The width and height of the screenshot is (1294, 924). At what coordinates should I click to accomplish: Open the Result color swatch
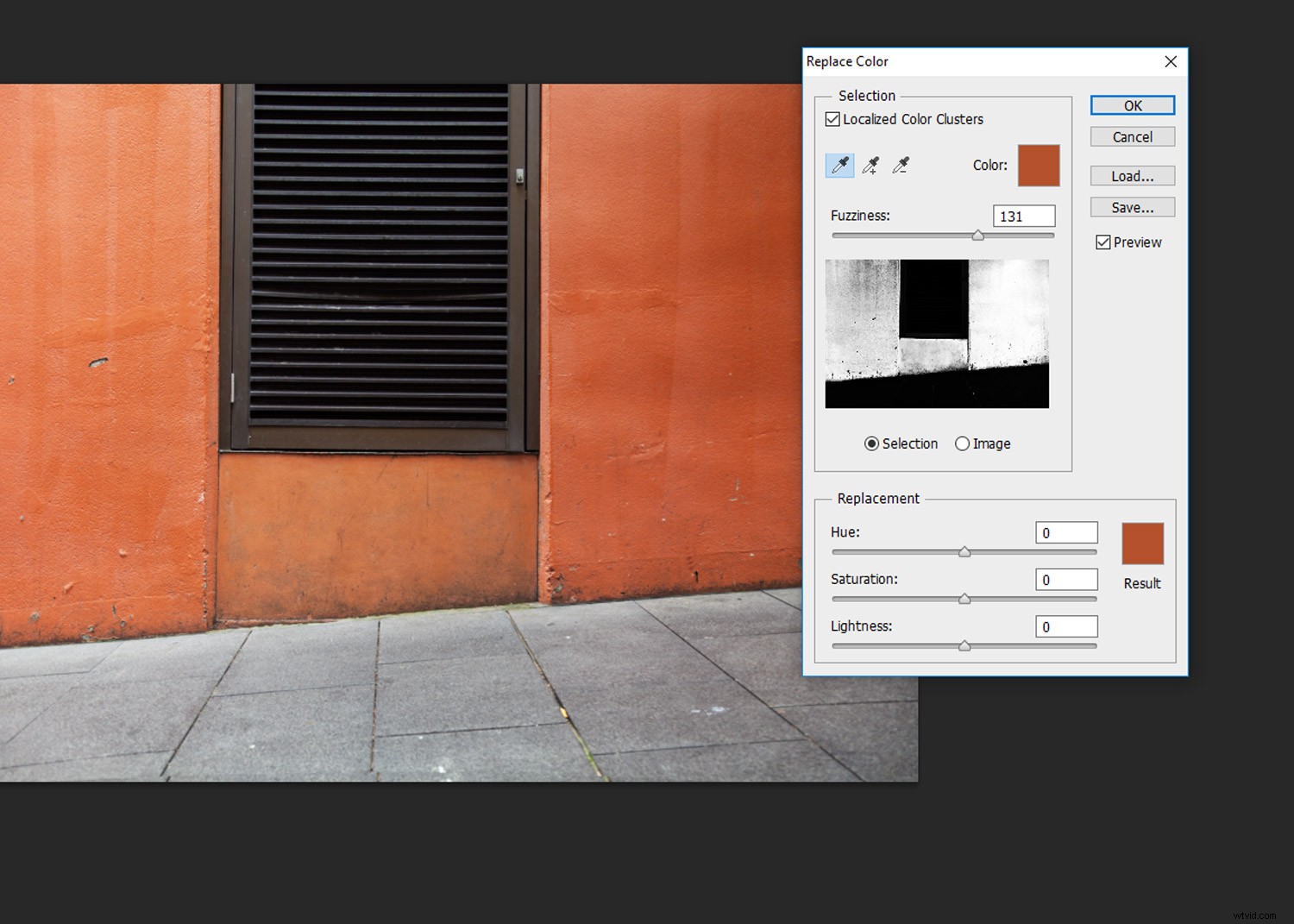[1142, 544]
